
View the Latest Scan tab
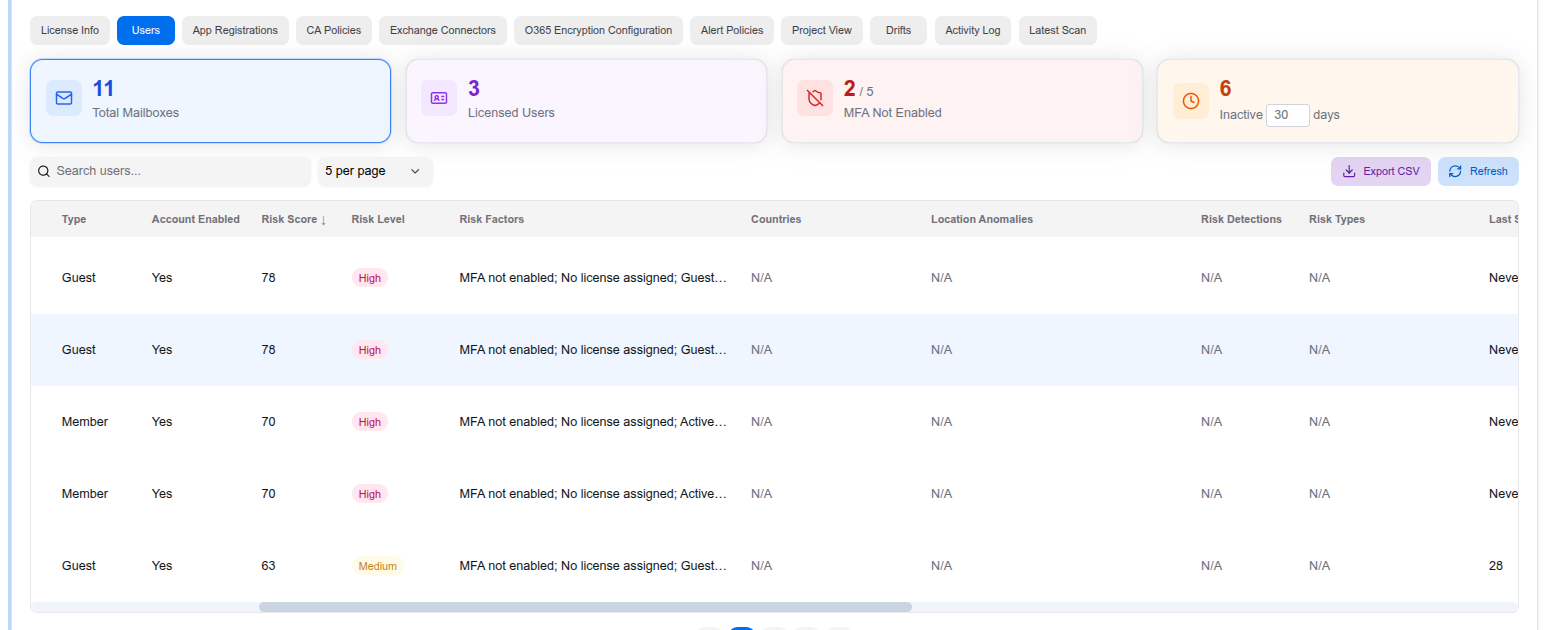pos(1057,30)
